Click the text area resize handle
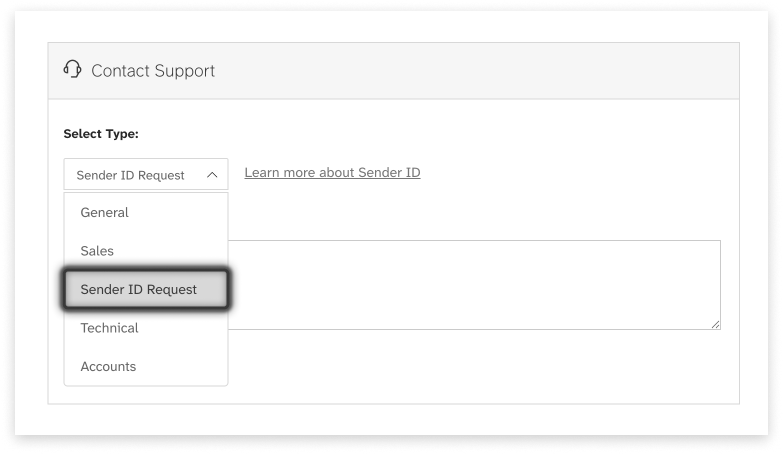Screen dimensions: 783x454 pyautogui.click(x=715, y=324)
